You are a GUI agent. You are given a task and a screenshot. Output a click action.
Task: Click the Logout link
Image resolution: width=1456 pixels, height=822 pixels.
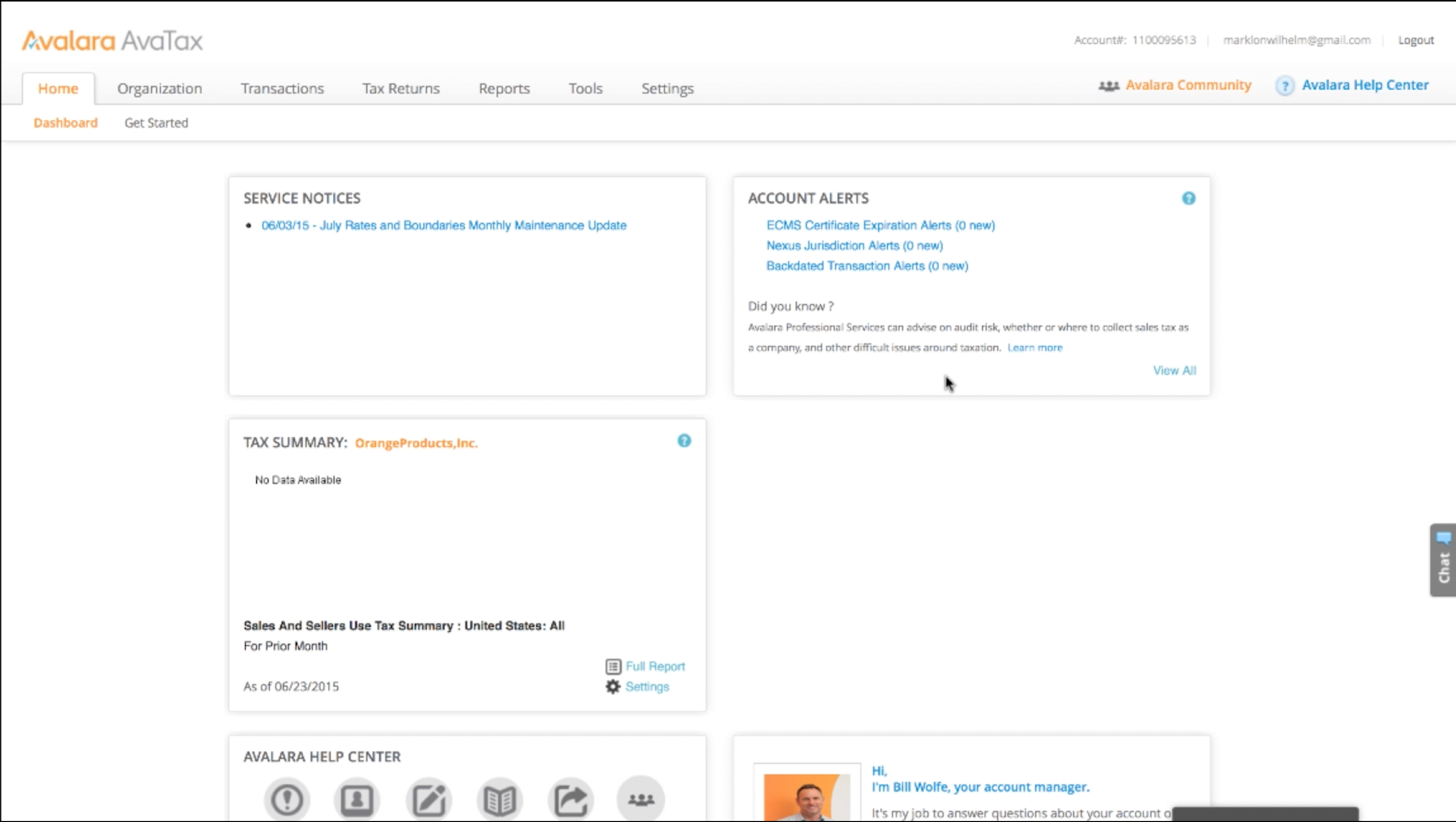pos(1416,40)
